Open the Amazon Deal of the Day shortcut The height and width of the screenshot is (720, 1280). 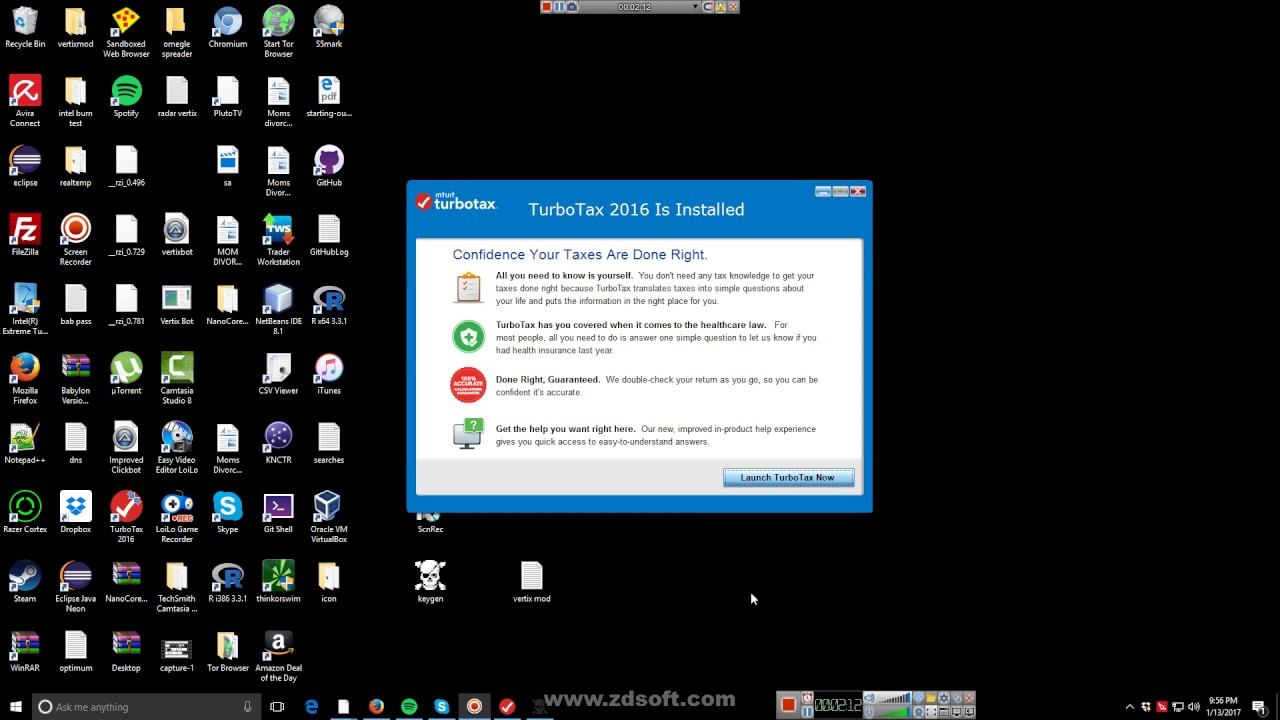pyautogui.click(x=278, y=656)
